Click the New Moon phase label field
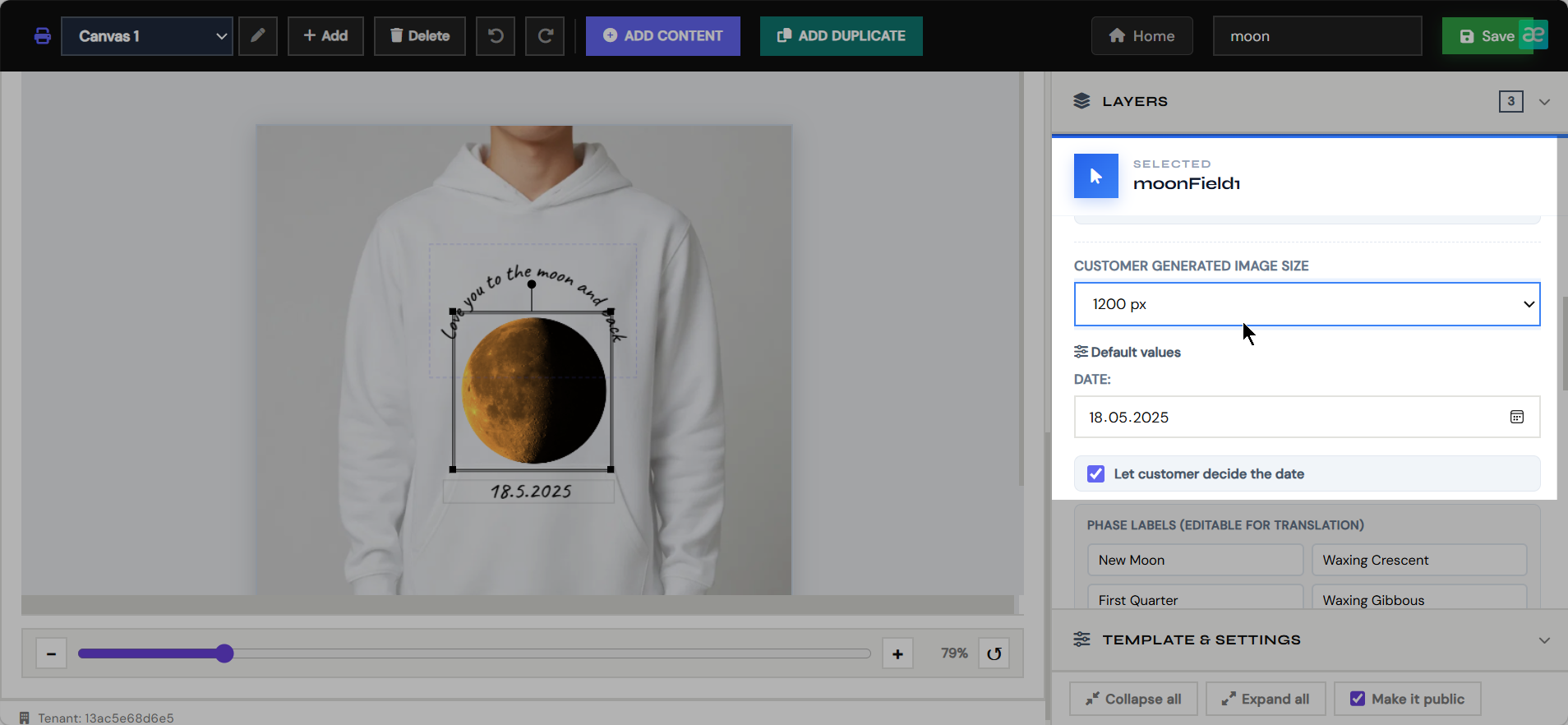This screenshot has height=725, width=1568. pos(1195,560)
